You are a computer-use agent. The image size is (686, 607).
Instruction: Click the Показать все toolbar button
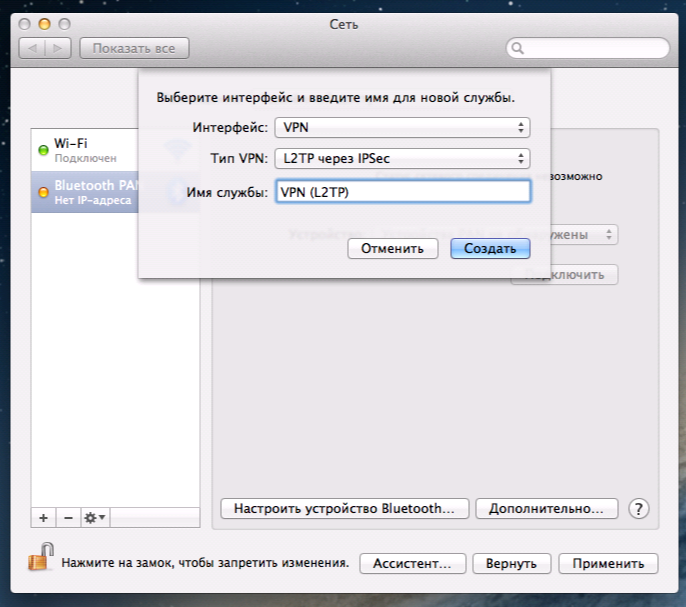[134, 48]
